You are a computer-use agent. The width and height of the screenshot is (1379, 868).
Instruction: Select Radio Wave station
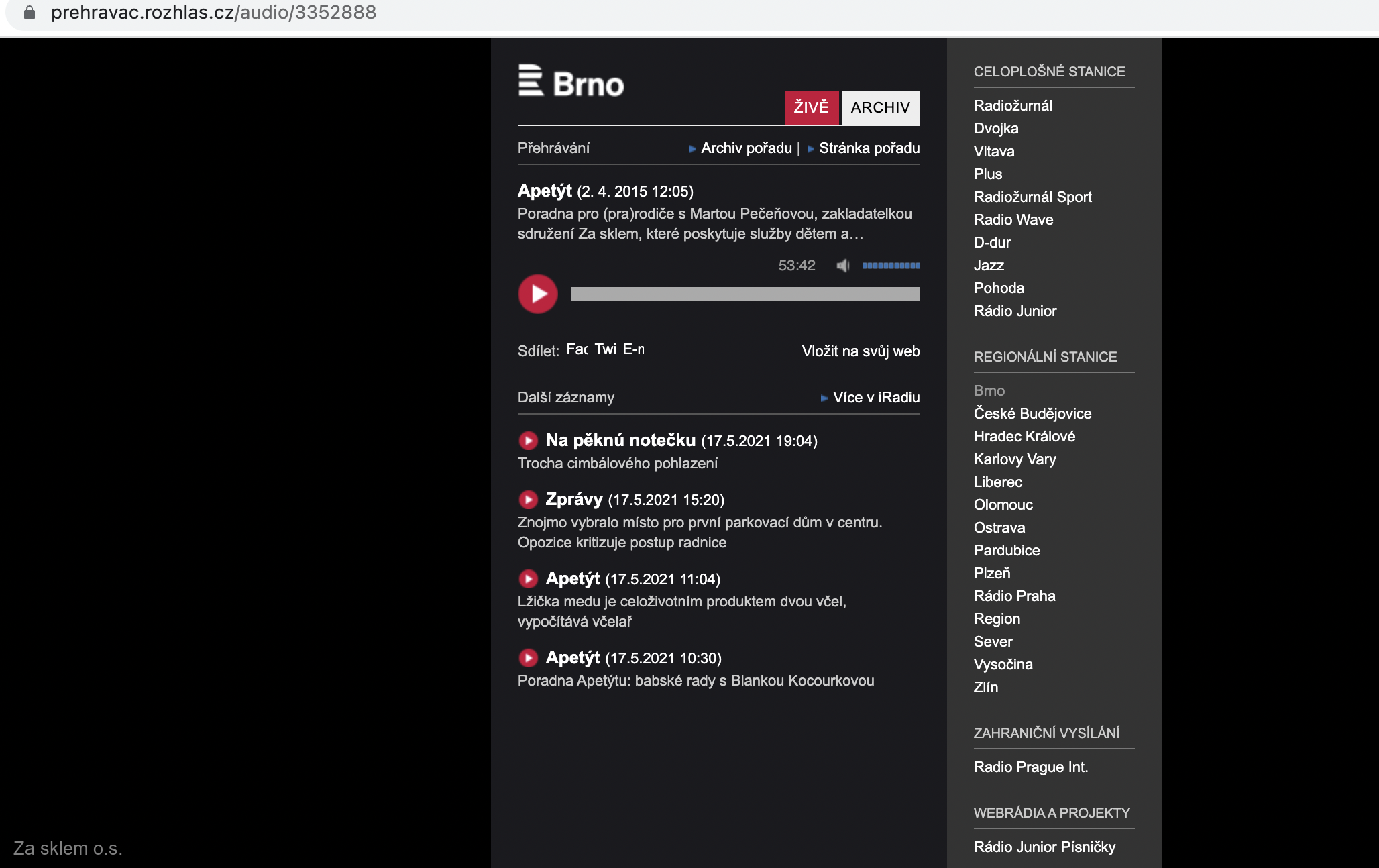pos(1013,220)
